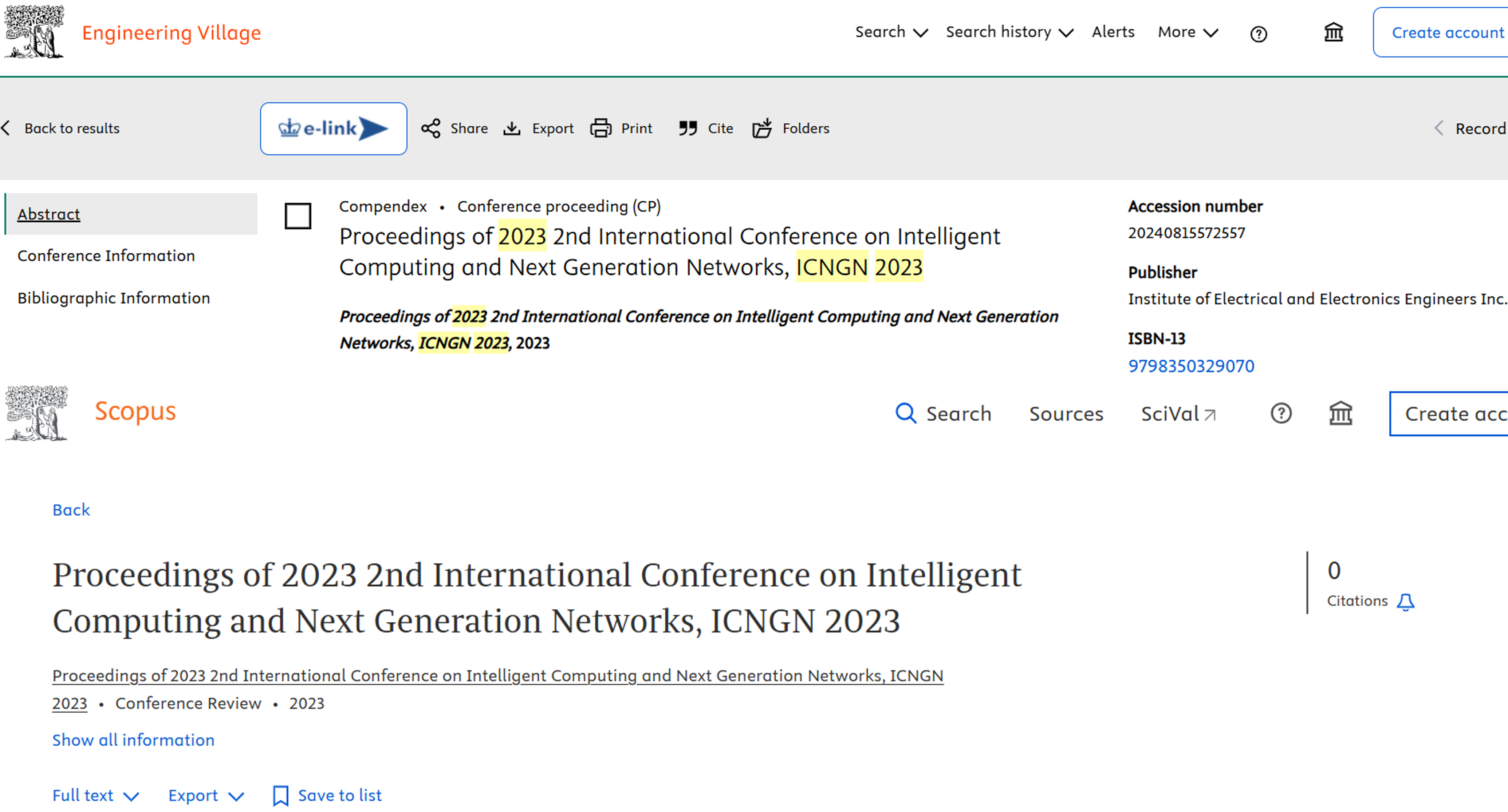Open the Conference Information section
Viewport: 1508px width, 812px height.
(106, 256)
